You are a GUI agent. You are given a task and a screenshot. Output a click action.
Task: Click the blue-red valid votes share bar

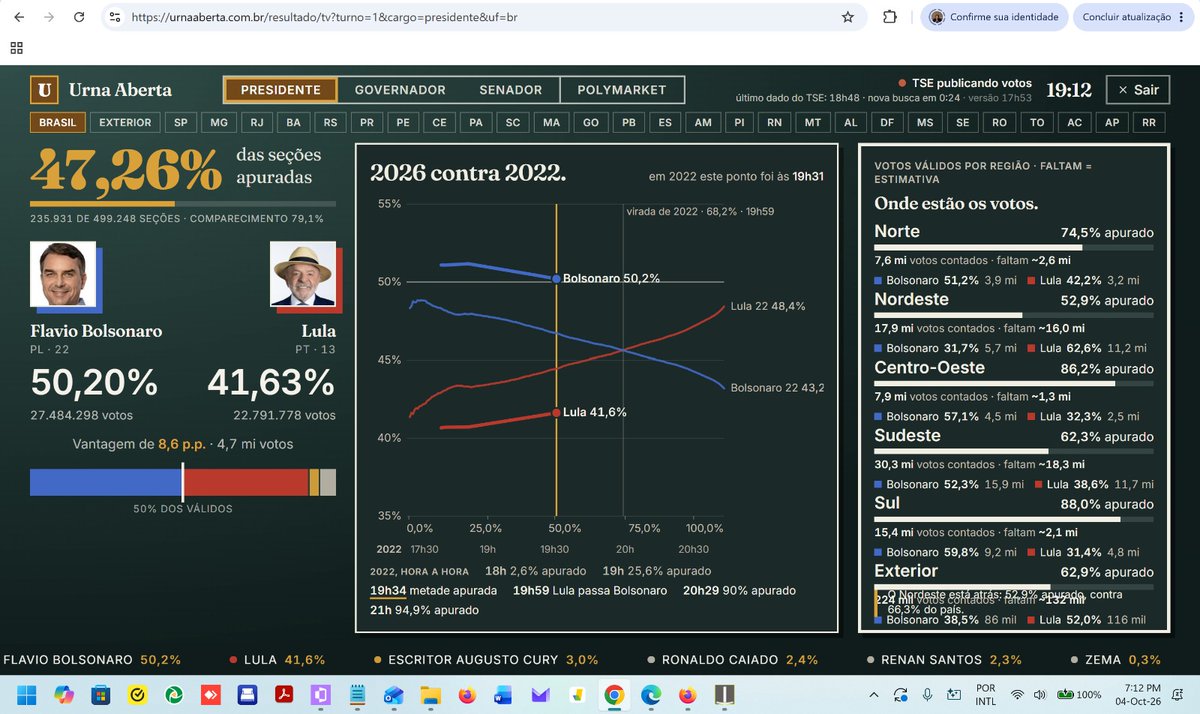point(183,481)
